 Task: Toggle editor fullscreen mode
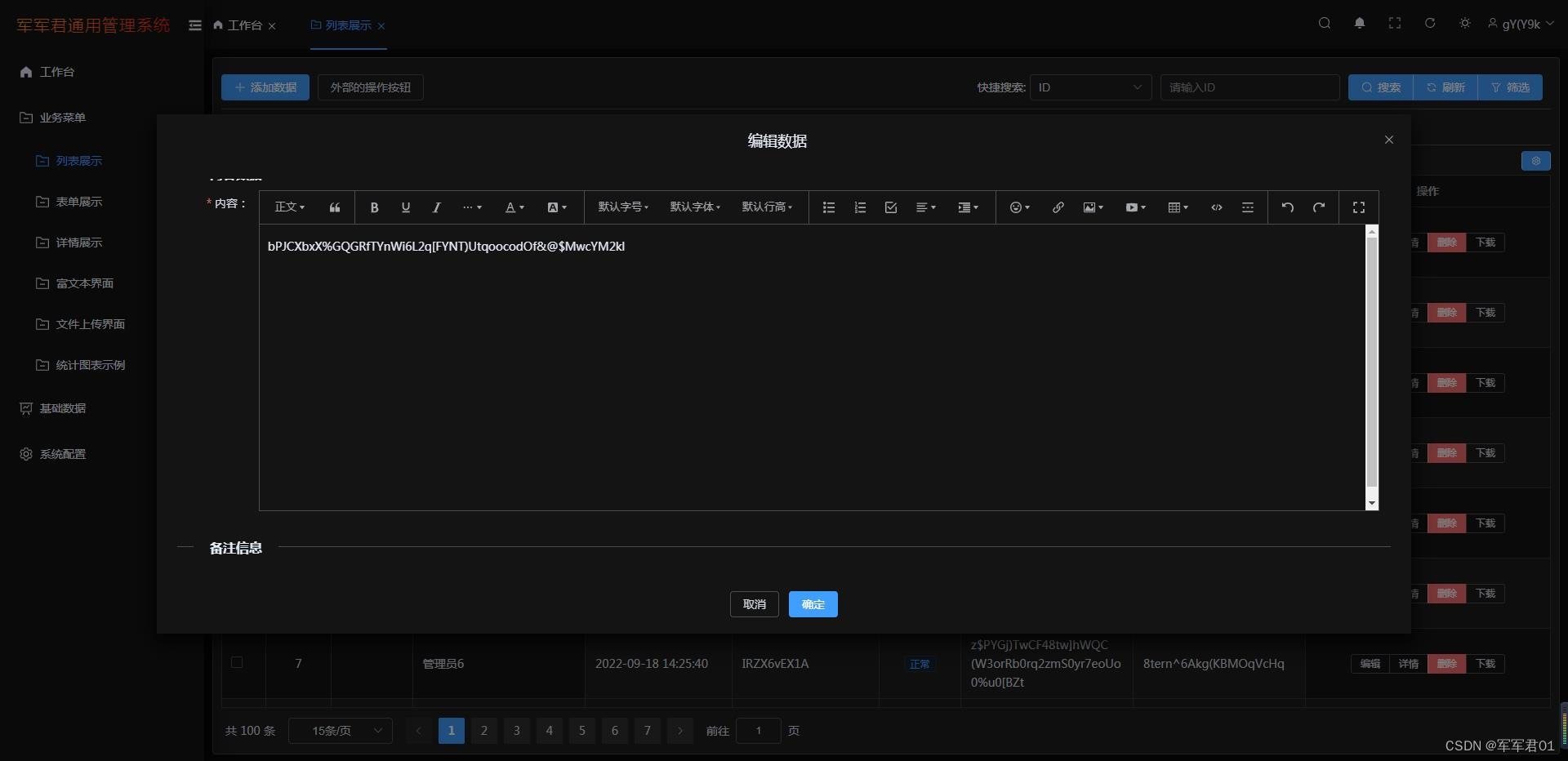point(1358,207)
